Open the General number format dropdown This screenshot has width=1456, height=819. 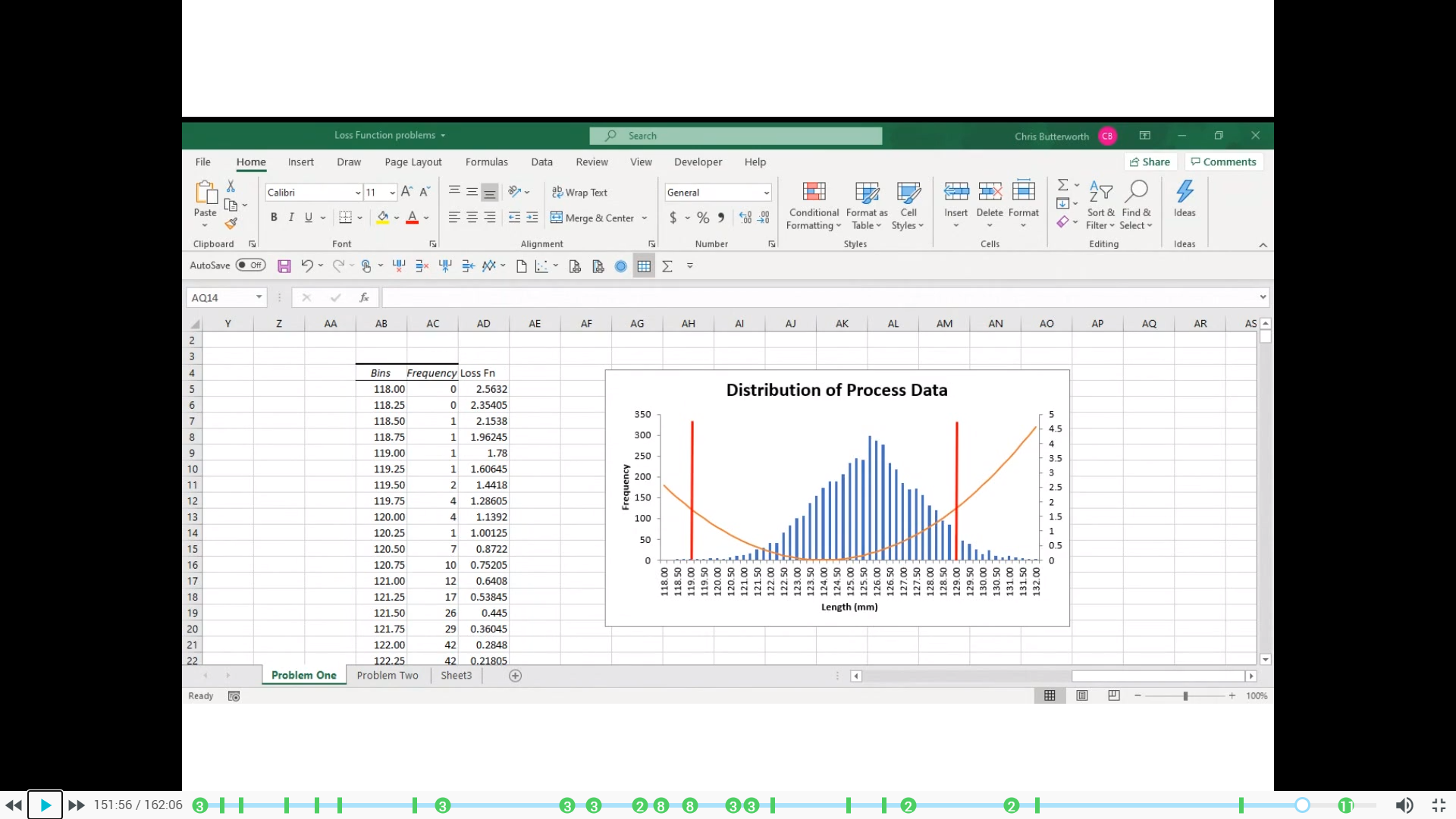(767, 193)
